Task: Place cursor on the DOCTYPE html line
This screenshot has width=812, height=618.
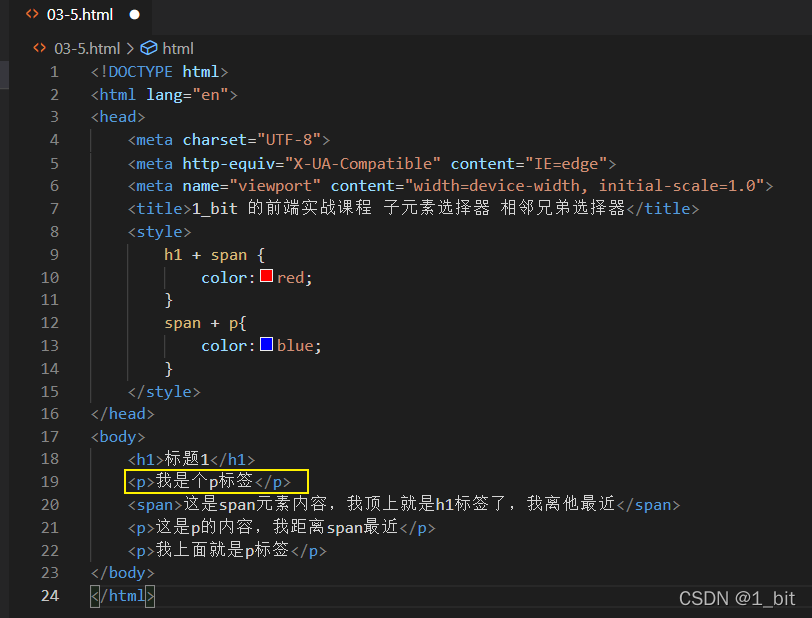Action: pos(160,72)
